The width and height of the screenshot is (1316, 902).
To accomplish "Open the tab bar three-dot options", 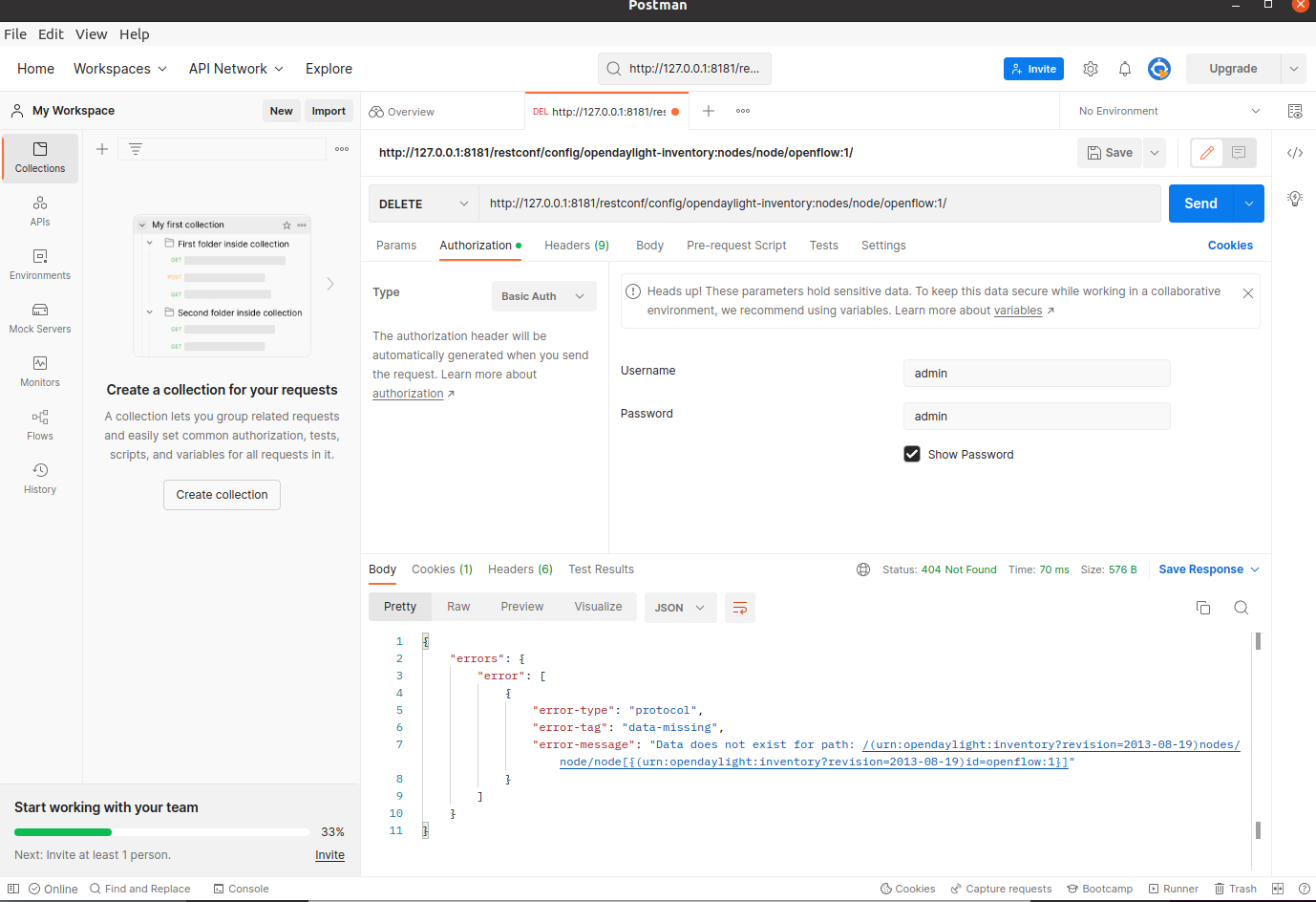I will pos(743,111).
